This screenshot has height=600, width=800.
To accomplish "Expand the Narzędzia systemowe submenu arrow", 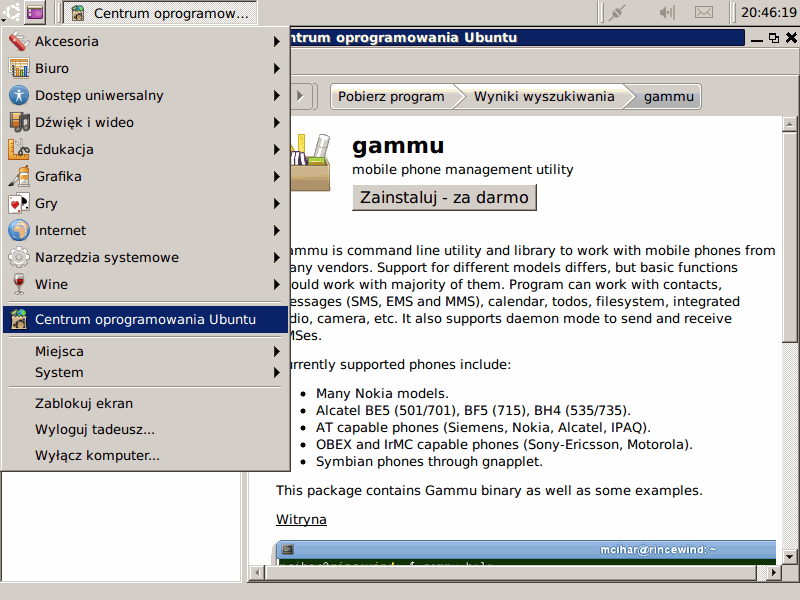I will [276, 258].
